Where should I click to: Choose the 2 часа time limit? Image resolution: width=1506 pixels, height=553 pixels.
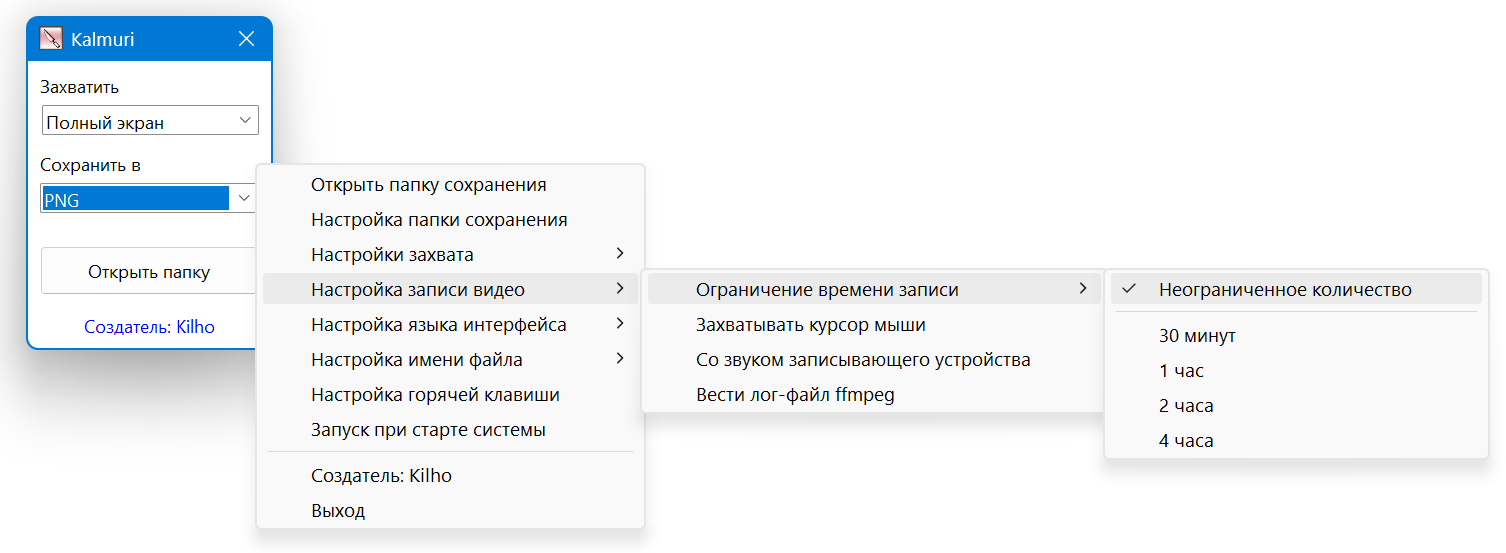1186,406
